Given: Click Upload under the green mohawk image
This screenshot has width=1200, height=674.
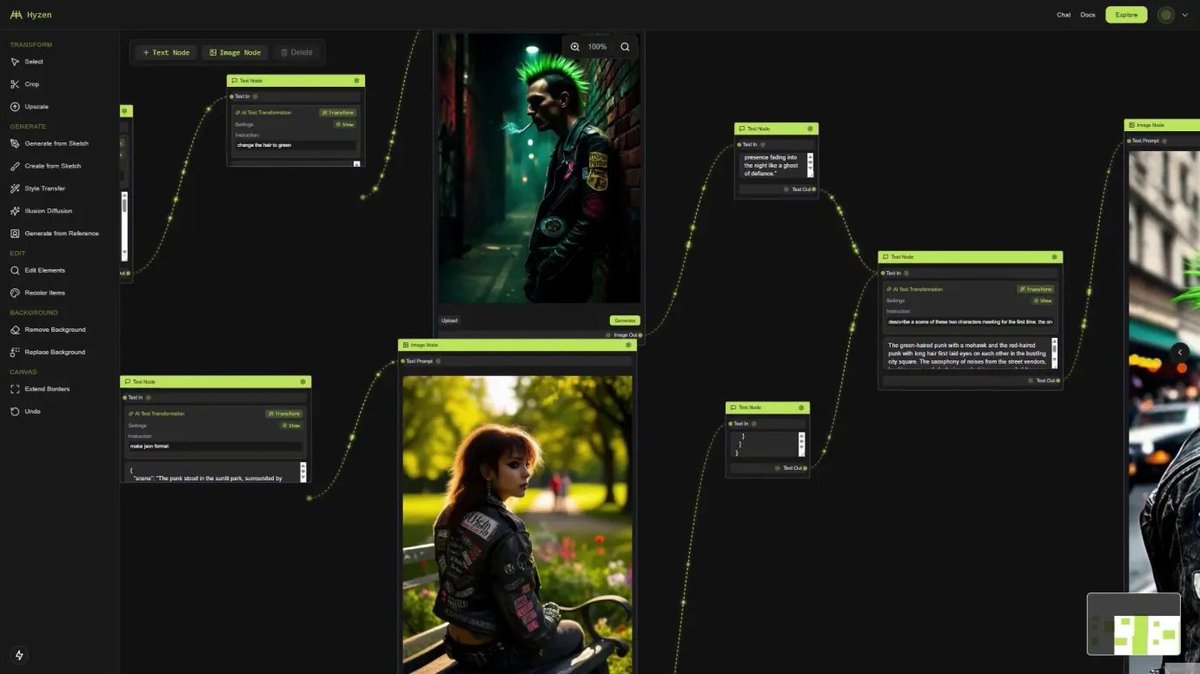Looking at the screenshot, I should click(x=450, y=320).
